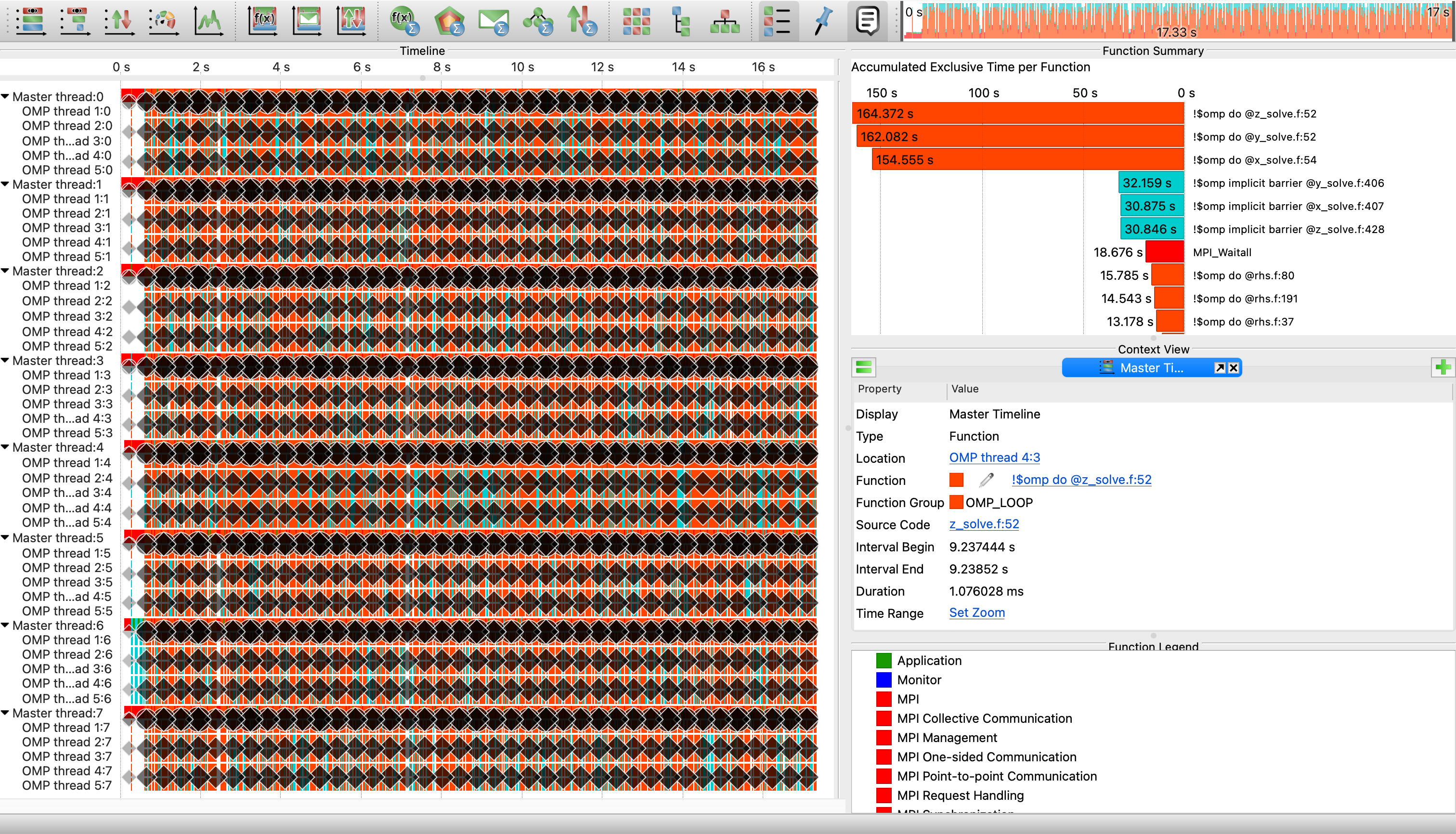
Task: Close the Master Ti... context tab
Action: [x=1234, y=368]
